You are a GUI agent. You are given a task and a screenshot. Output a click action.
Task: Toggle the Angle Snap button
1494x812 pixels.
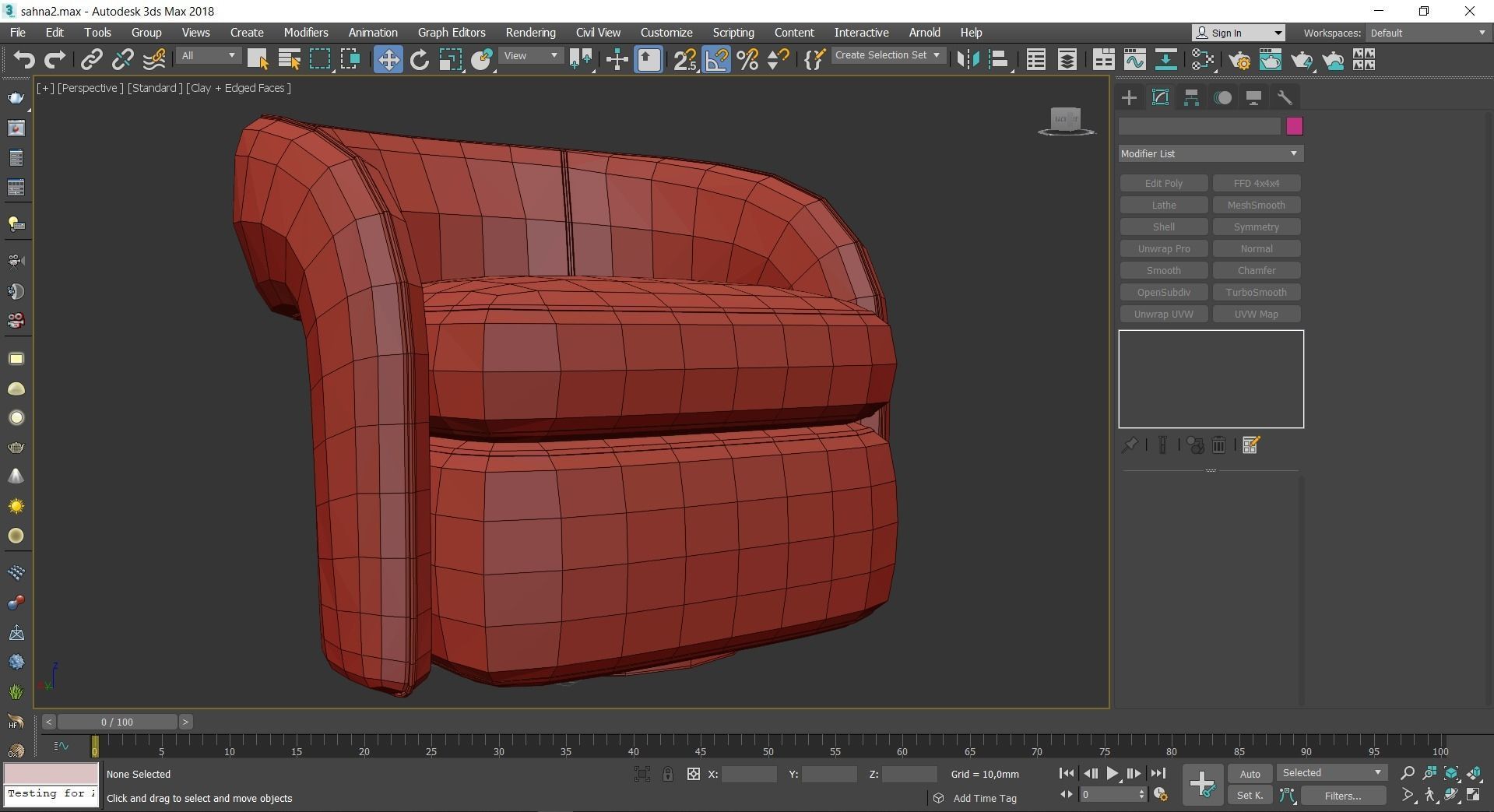click(x=716, y=60)
